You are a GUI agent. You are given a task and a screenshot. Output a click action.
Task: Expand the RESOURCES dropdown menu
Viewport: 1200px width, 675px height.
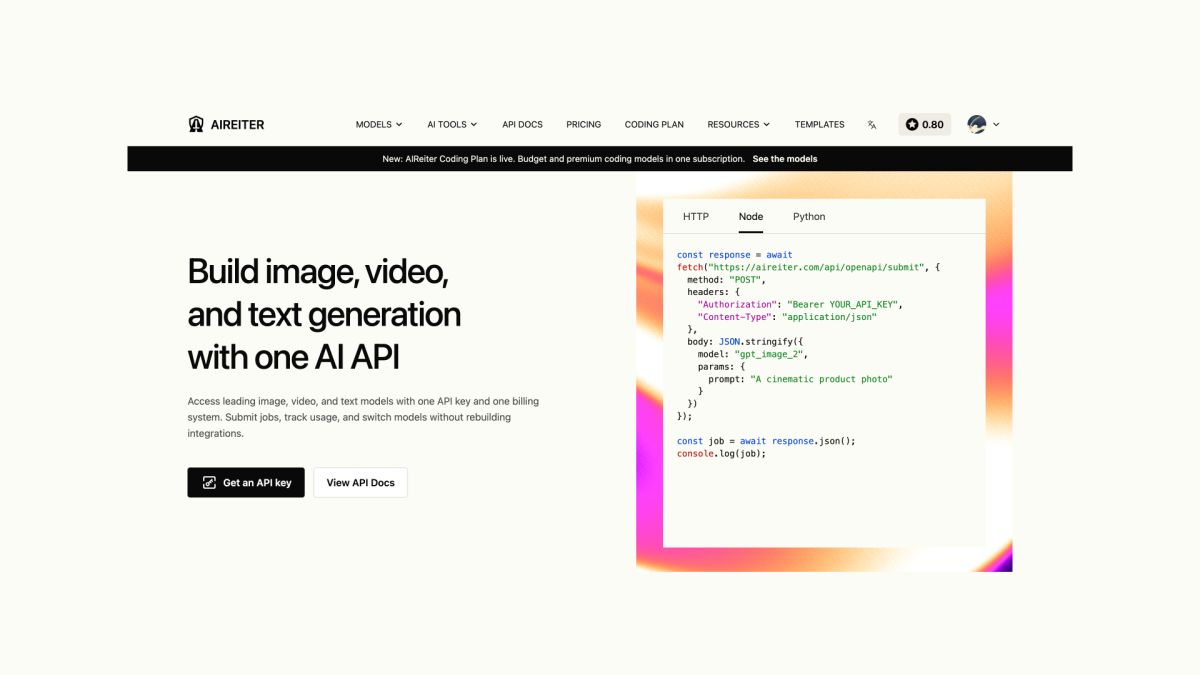[x=739, y=125]
